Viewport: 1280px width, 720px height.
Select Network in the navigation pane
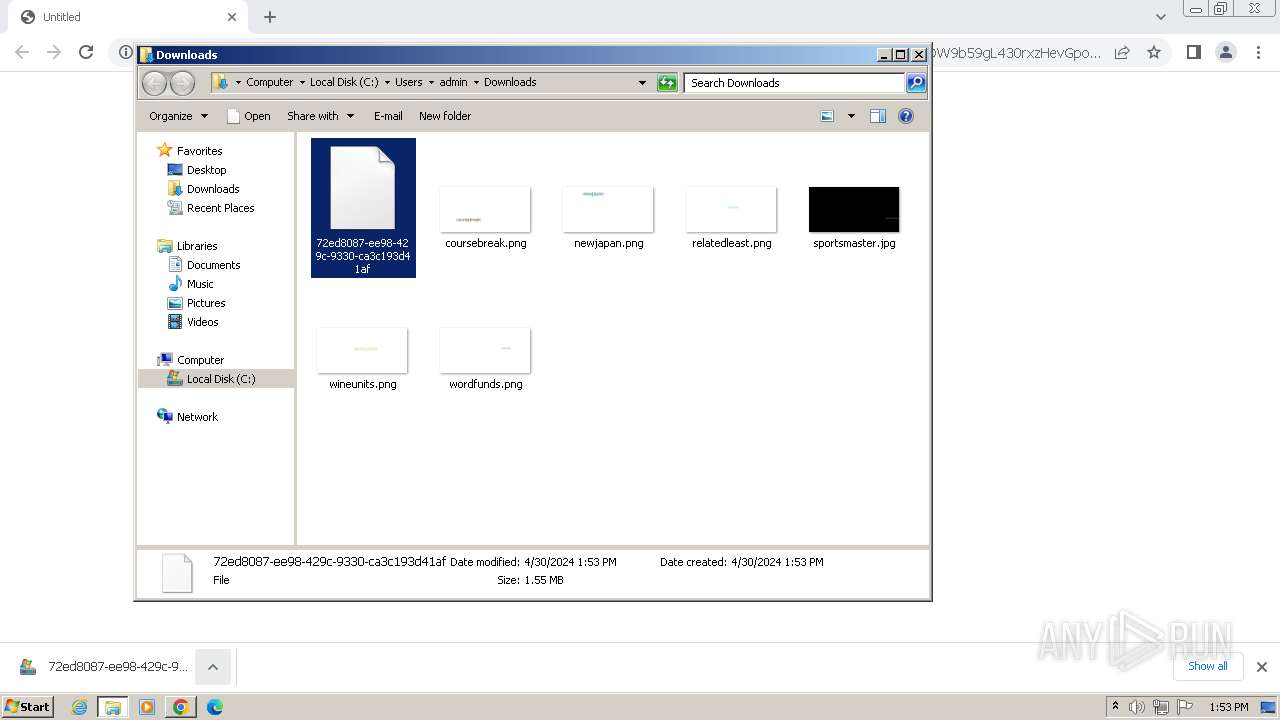coord(197,417)
